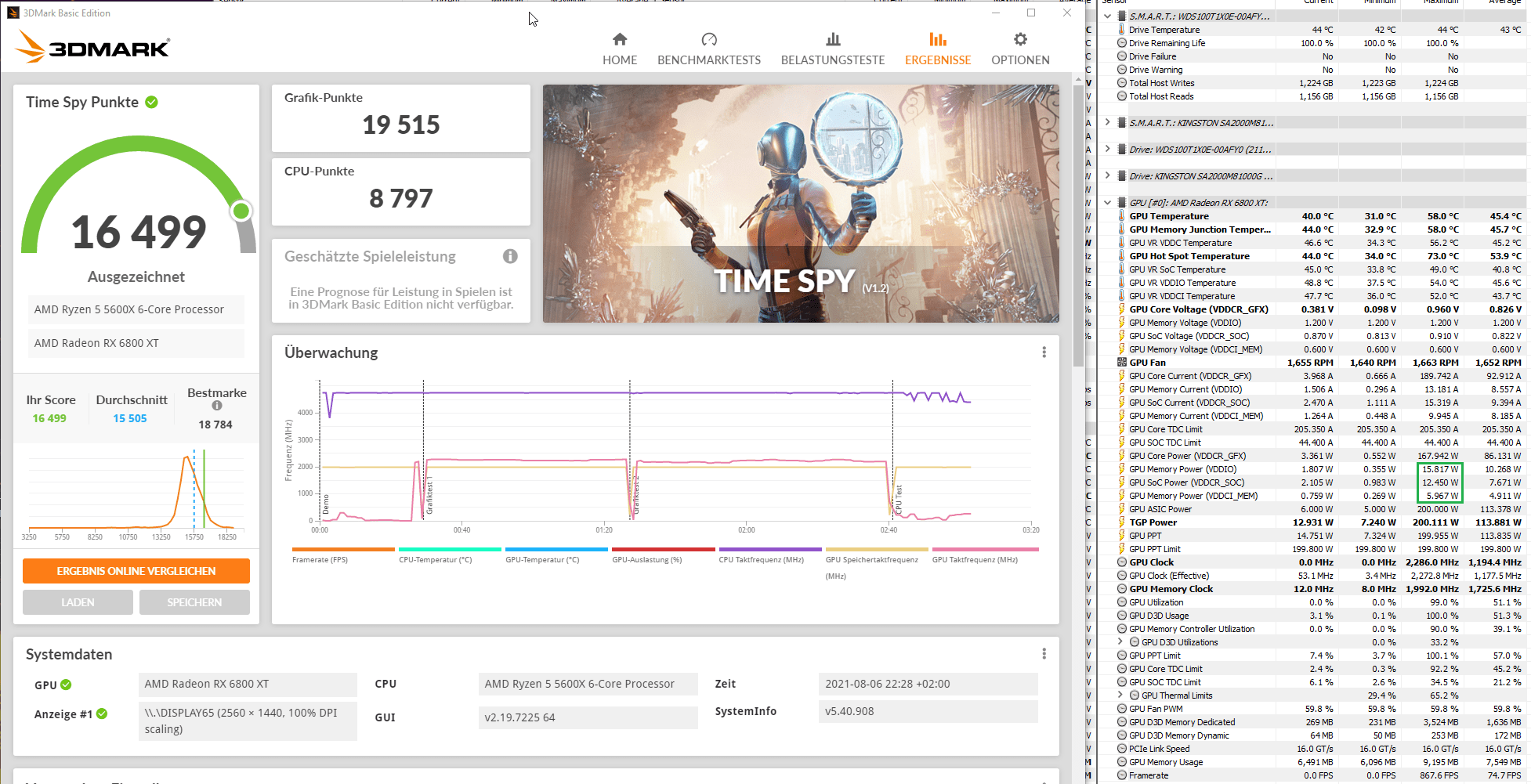Click PCIe Link Speed icon in HWiNFO
The height and width of the screenshot is (784, 1531).
(1122, 749)
